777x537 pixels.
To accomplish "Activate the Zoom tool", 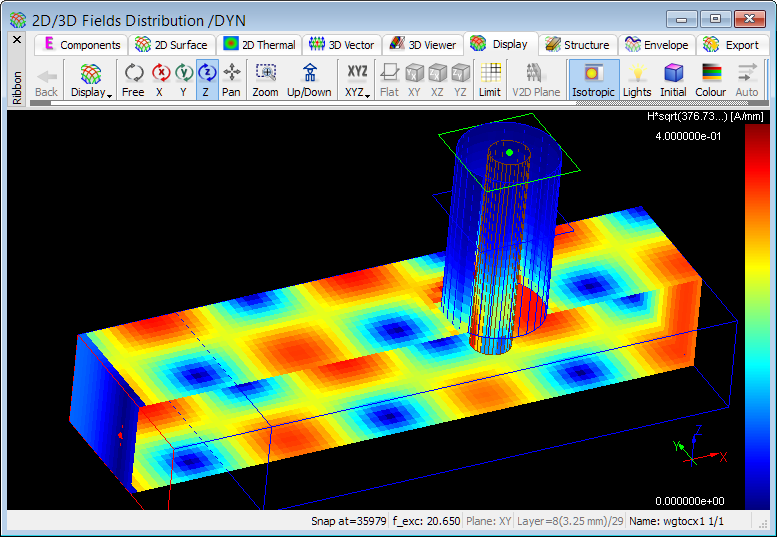I will click(x=265, y=79).
